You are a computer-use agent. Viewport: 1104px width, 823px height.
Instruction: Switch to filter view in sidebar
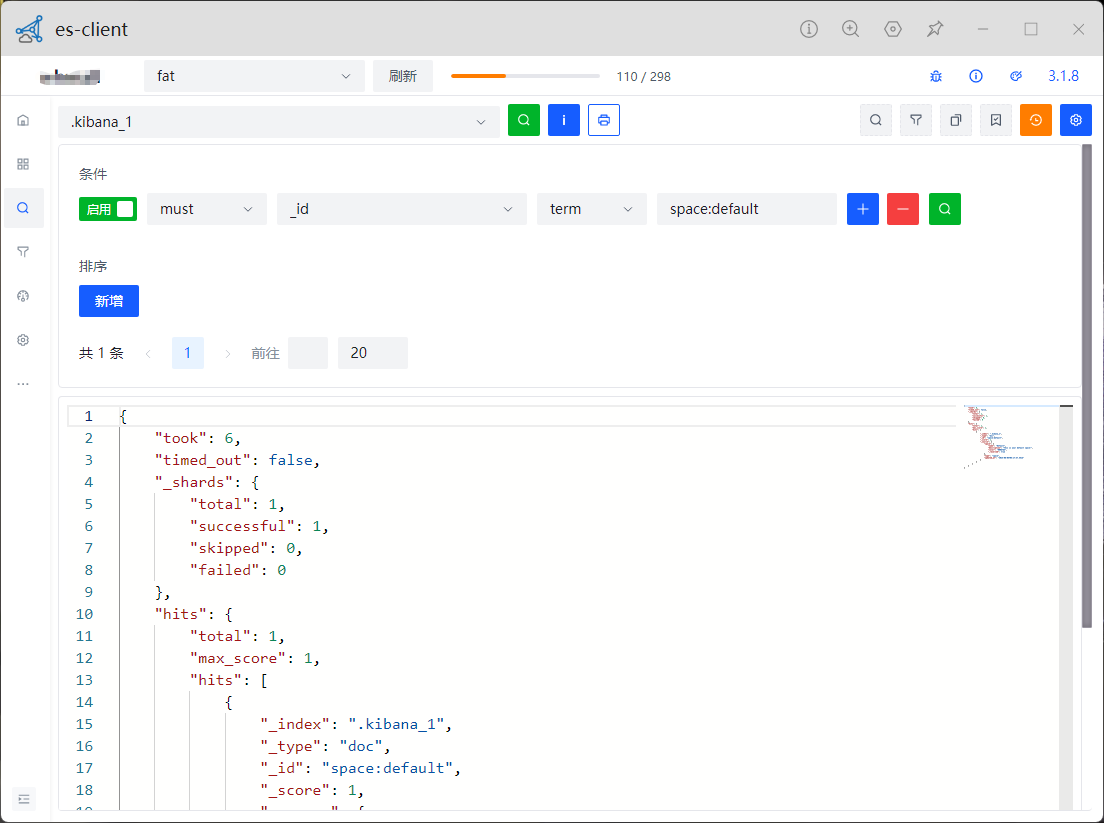pyautogui.click(x=23, y=252)
